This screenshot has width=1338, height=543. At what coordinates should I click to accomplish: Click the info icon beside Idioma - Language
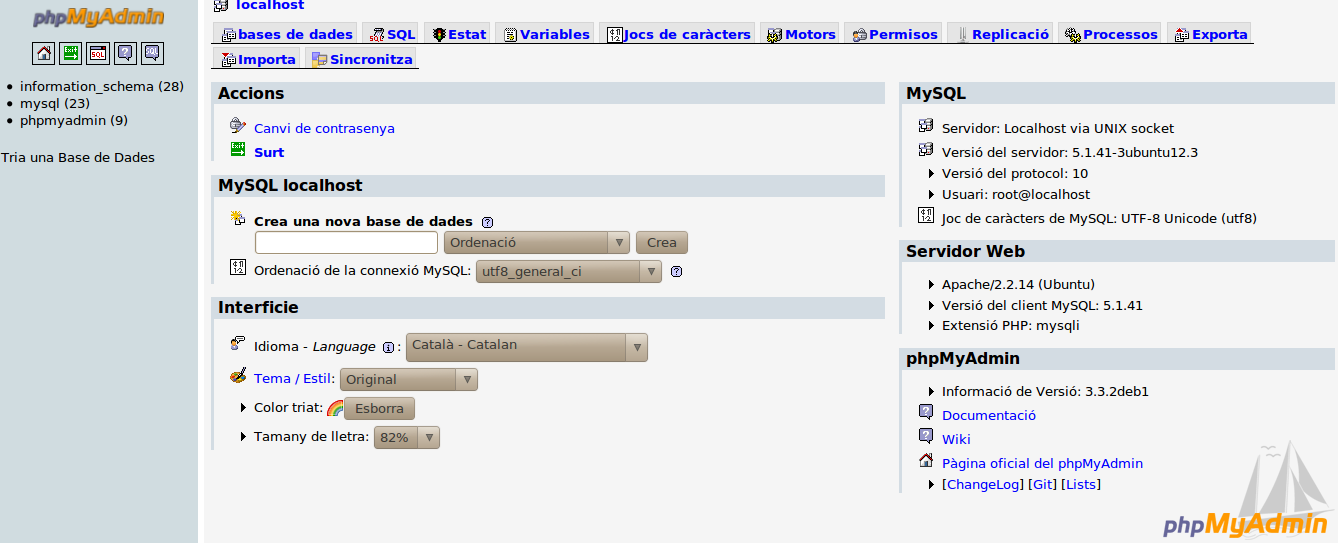388,347
